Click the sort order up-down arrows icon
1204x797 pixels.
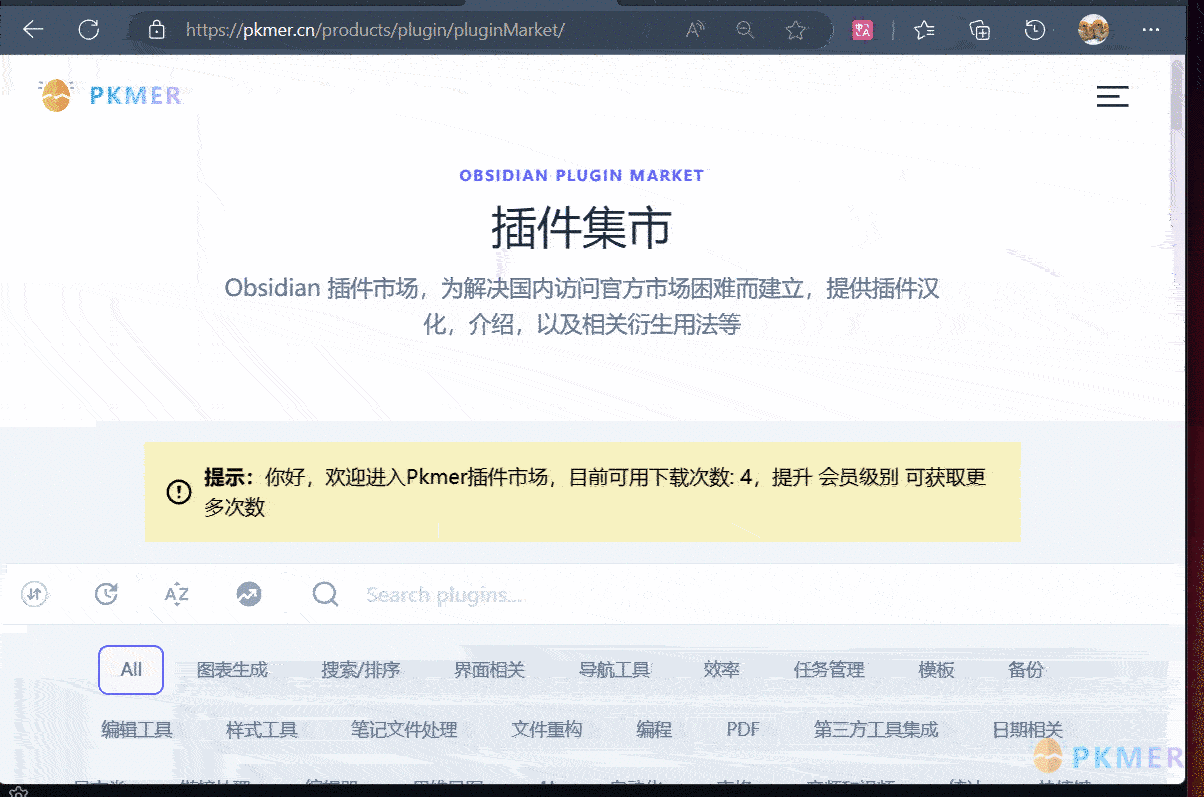coord(35,594)
